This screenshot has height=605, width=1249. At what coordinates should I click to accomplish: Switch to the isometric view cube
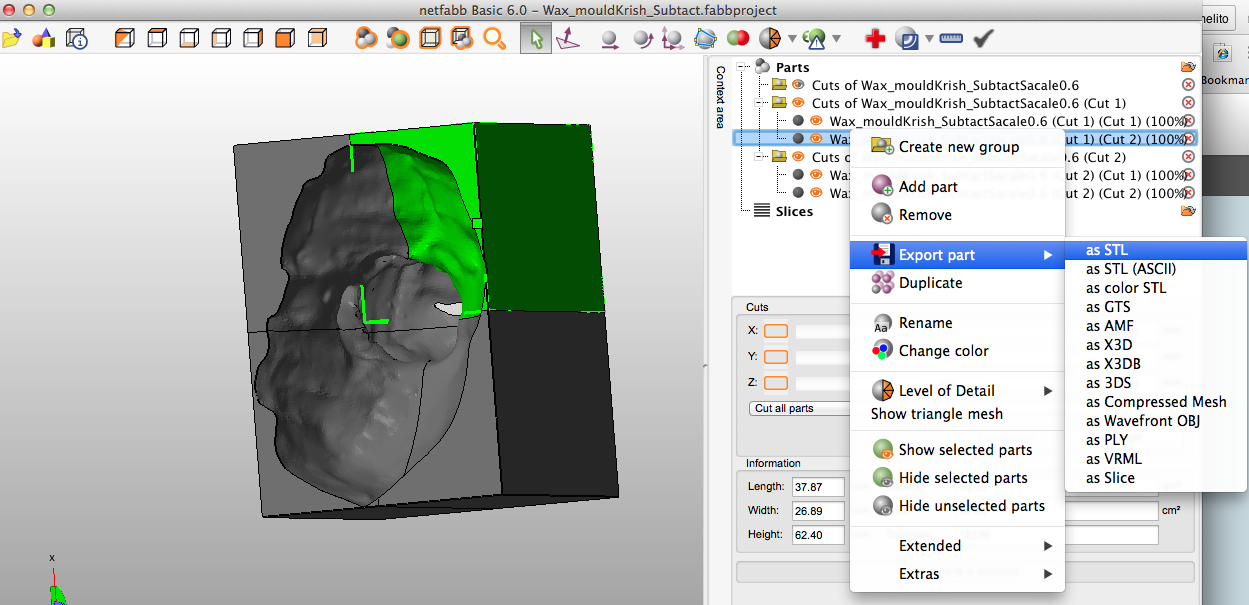[x=125, y=39]
